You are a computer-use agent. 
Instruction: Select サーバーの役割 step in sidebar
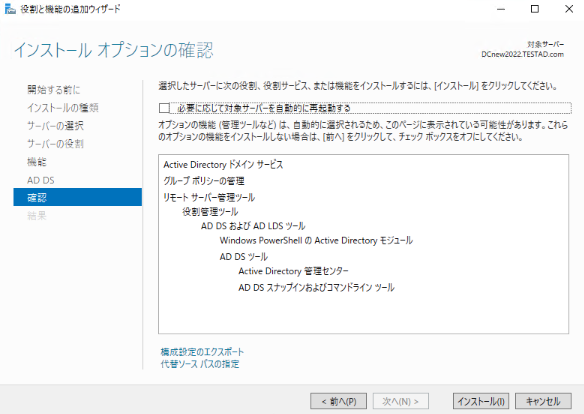click(x=55, y=144)
